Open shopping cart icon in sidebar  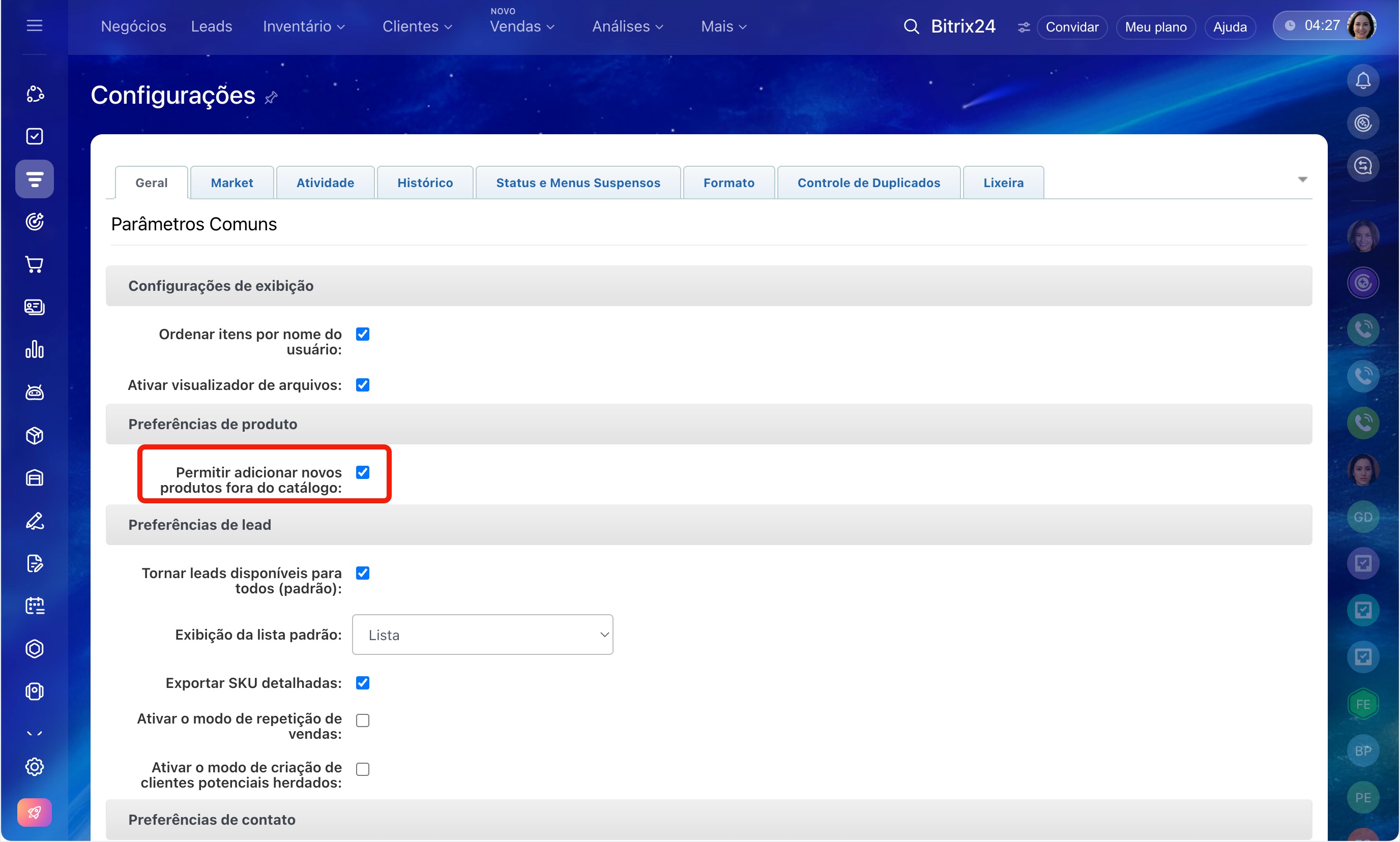click(34, 264)
